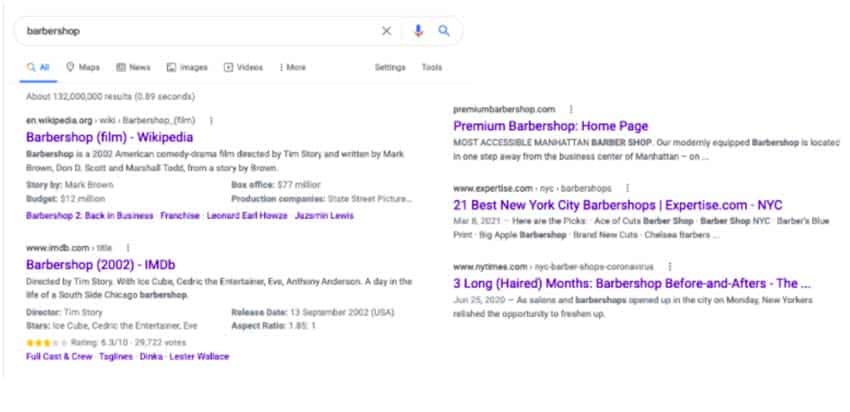Open three-dot menu beside expertise.com result

point(627,188)
